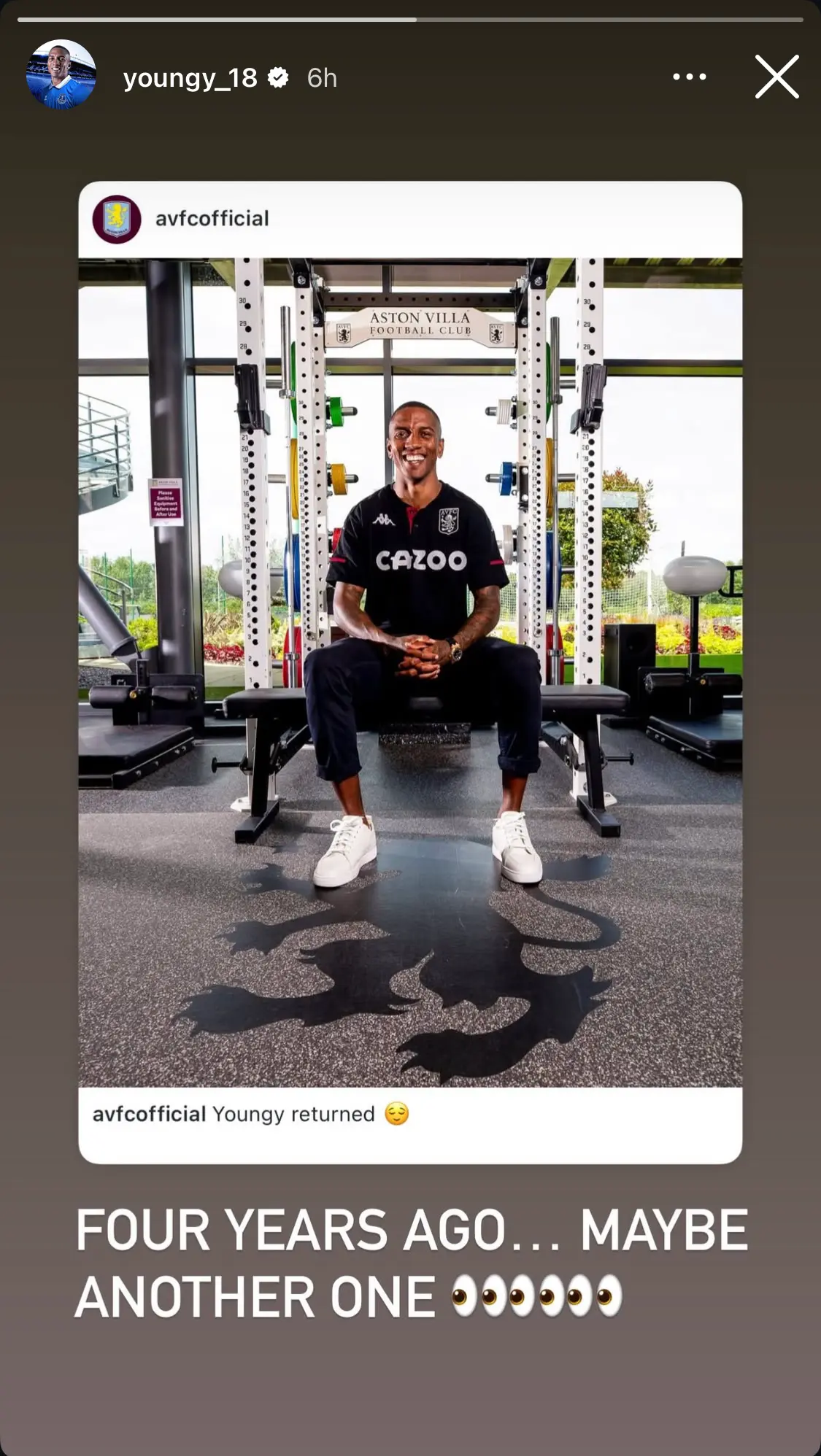Tap avfcofficial name in post header
This screenshot has height=1456, width=821.
[x=212, y=219]
